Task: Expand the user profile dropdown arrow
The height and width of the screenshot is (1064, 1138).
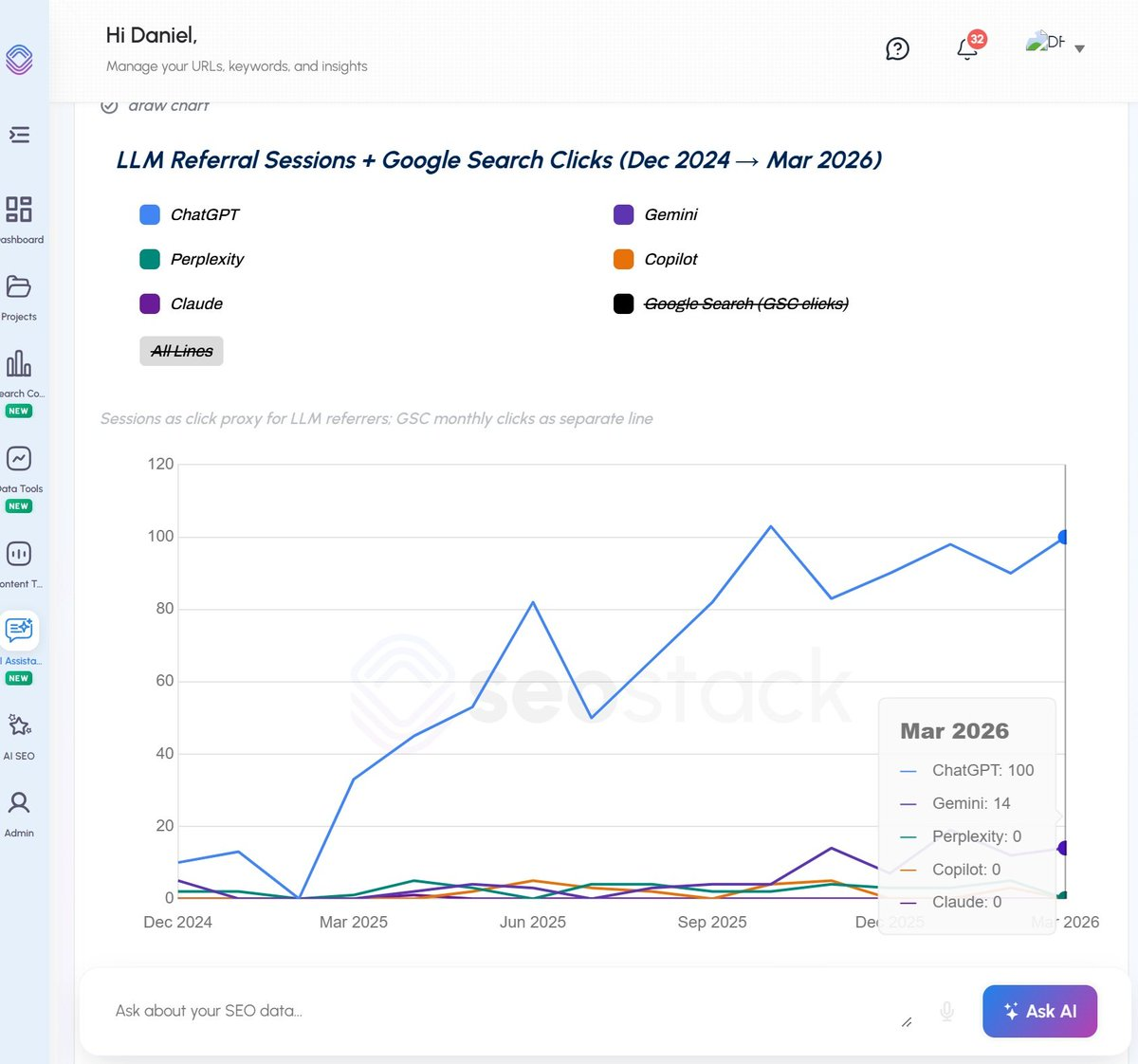Action: pos(1079,48)
